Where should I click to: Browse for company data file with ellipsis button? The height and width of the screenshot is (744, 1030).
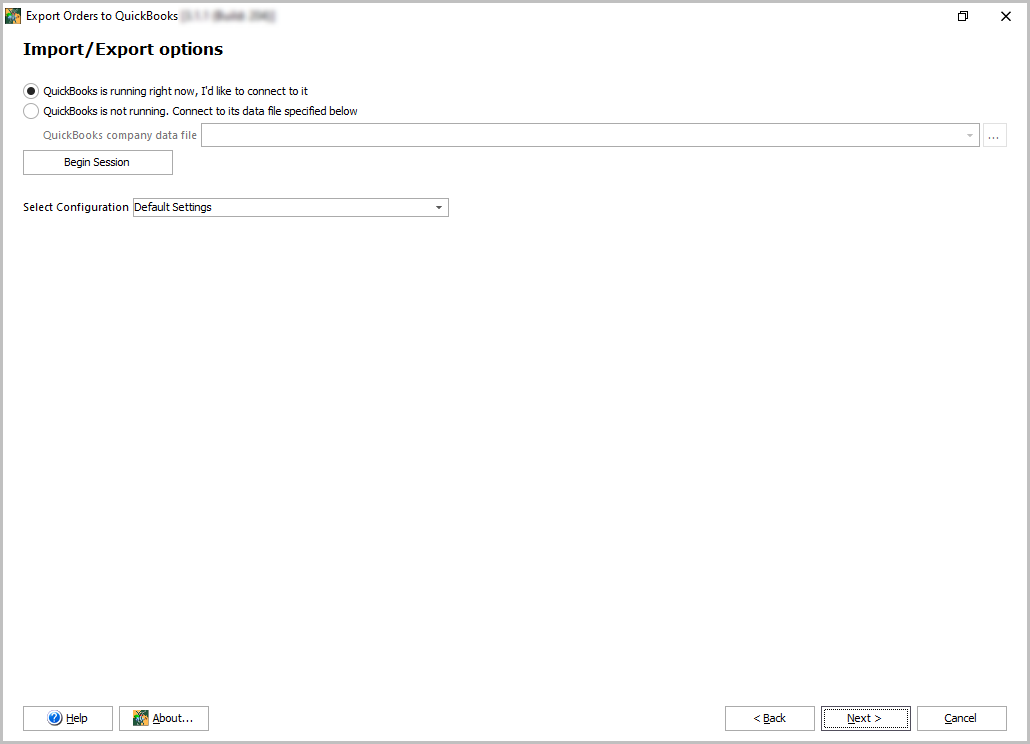click(995, 135)
